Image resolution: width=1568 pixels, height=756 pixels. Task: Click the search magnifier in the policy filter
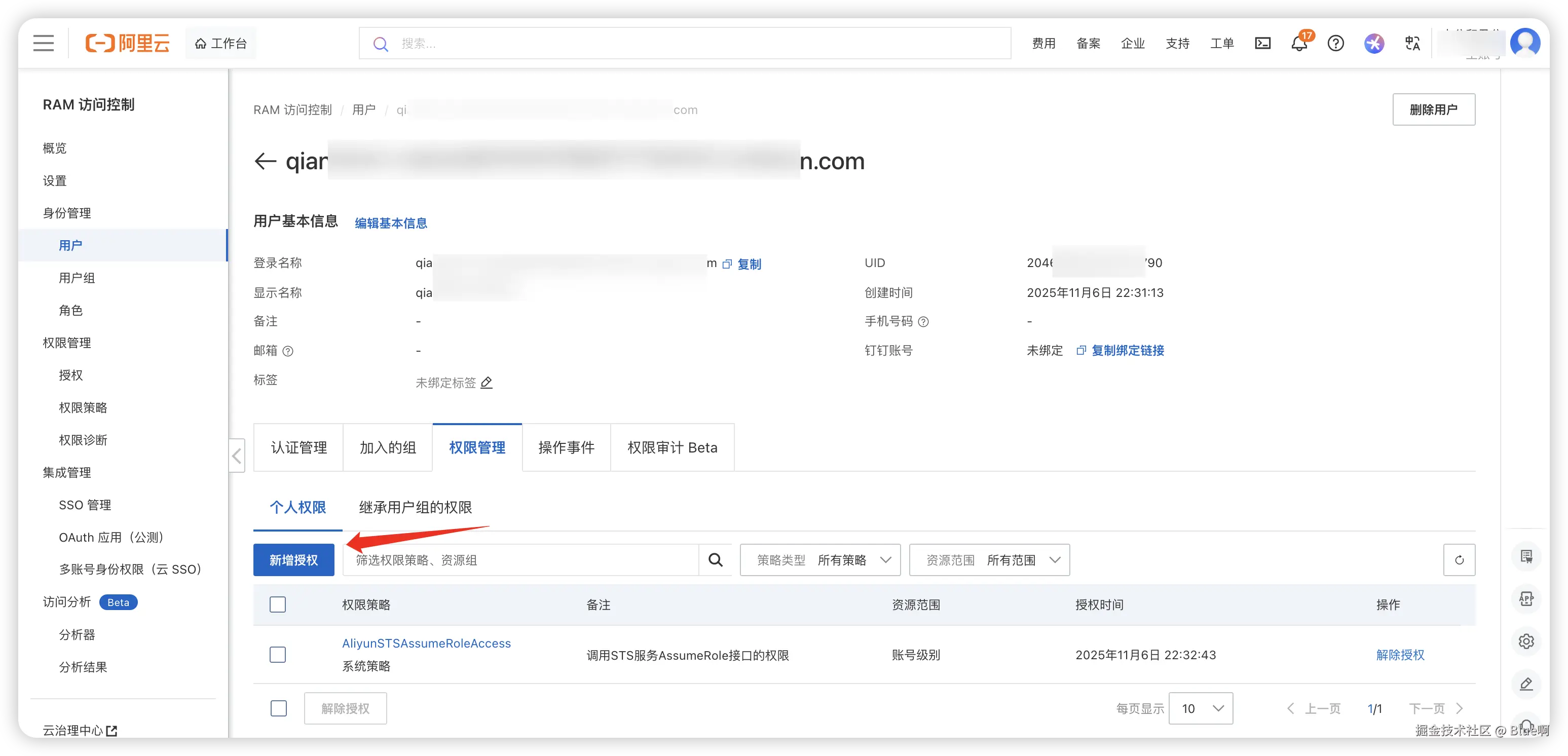coord(715,560)
